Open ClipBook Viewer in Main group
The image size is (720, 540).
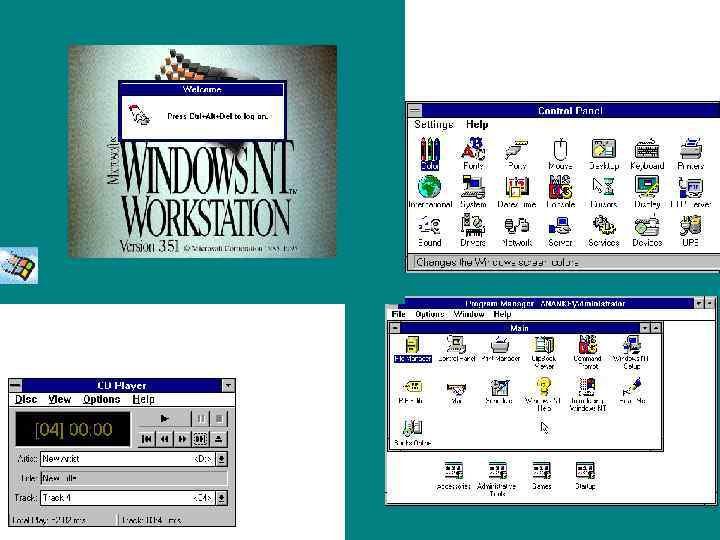point(544,353)
